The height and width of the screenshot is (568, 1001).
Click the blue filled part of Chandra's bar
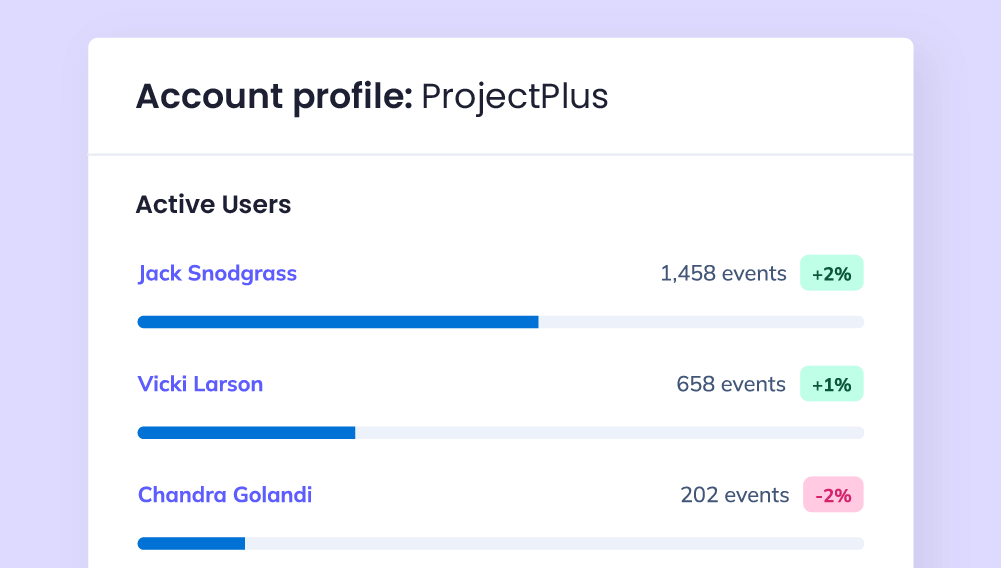191,543
